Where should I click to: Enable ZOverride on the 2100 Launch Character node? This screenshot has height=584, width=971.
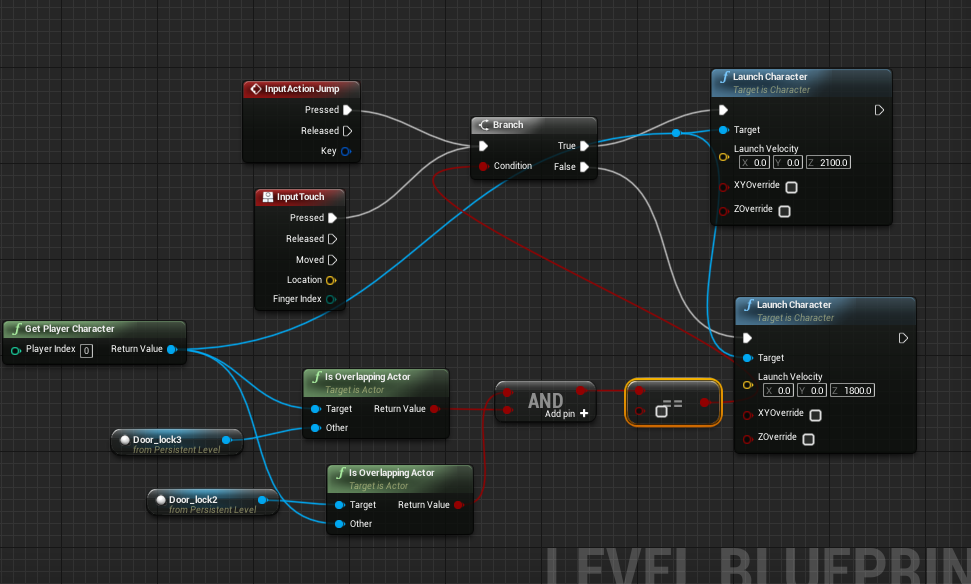(784, 211)
